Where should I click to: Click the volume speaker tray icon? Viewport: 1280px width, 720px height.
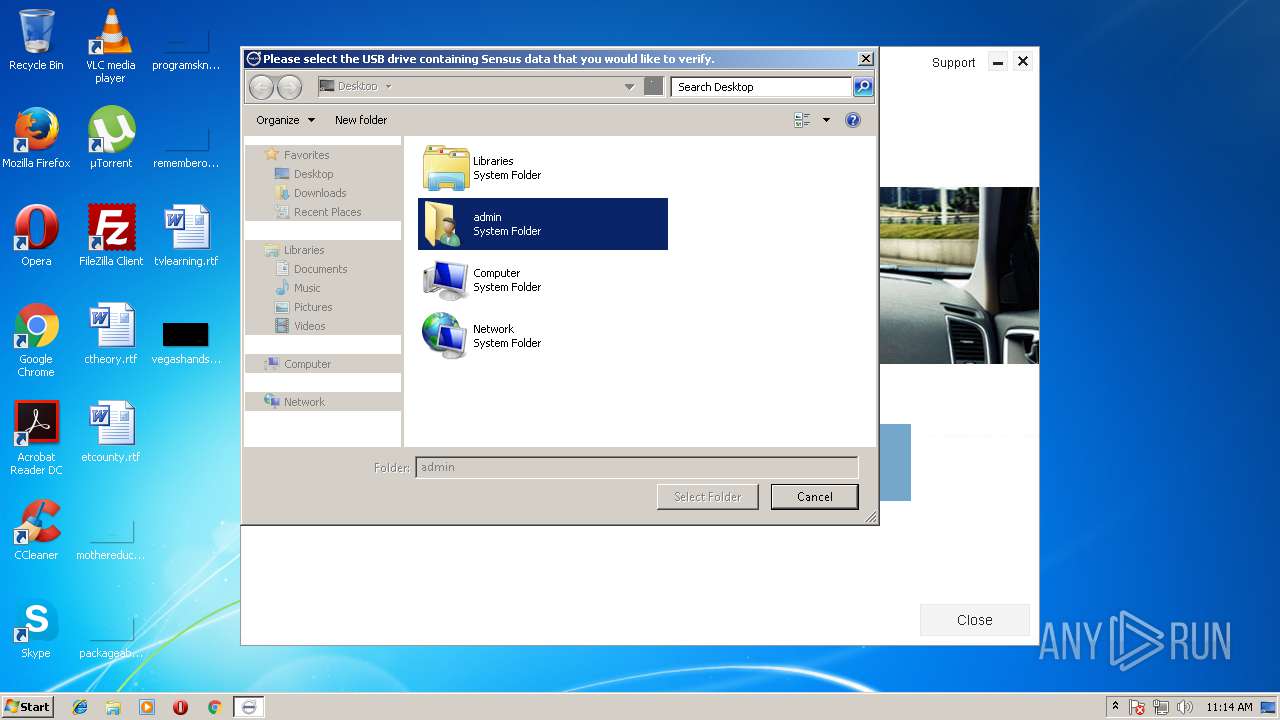(x=1185, y=707)
